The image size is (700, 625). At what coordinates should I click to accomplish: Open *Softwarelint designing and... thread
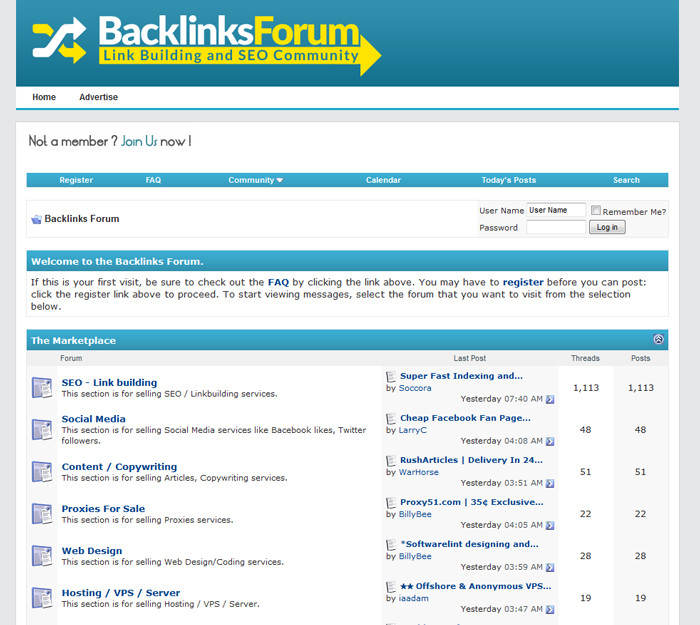pos(469,544)
